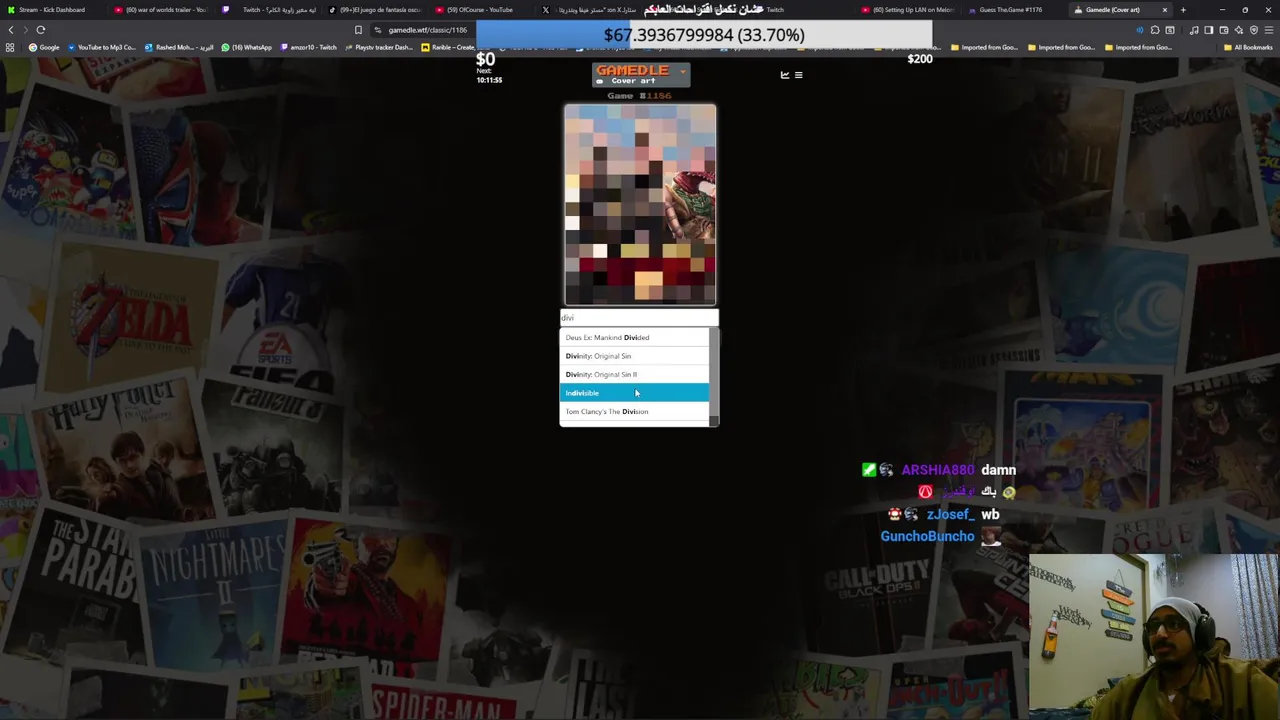Image resolution: width=1280 pixels, height=720 pixels.
Task: Select 'Divinity: Original Sin II' suggestion
Action: [634, 375]
